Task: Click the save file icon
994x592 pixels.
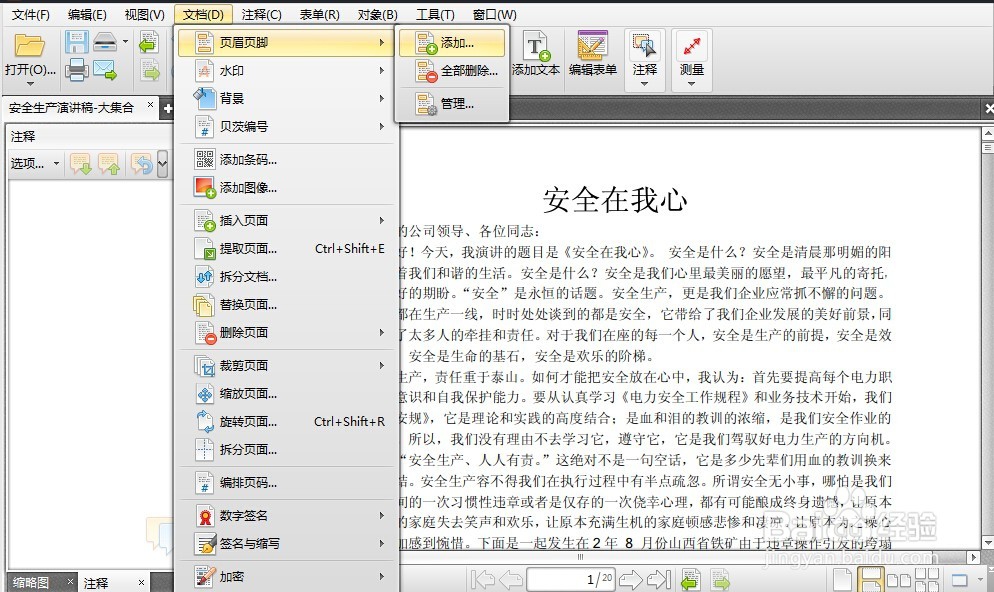Action: 76,40
